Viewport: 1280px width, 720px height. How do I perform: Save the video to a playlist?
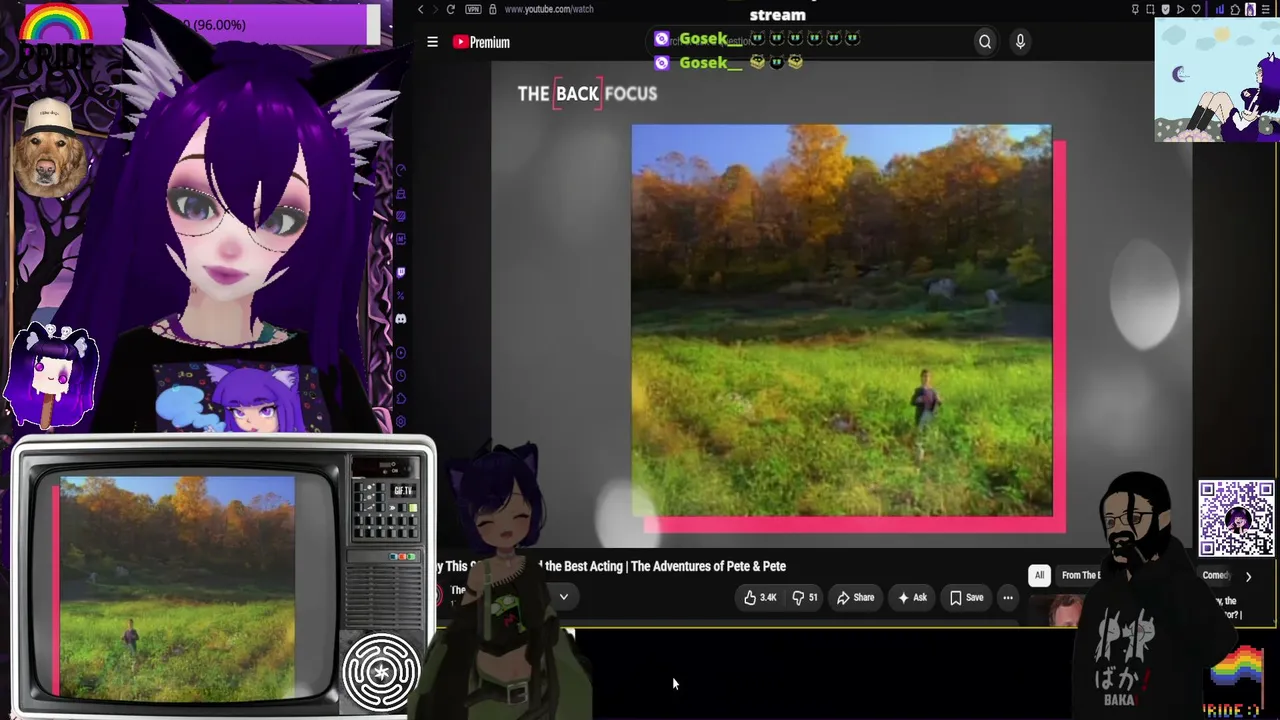point(967,598)
